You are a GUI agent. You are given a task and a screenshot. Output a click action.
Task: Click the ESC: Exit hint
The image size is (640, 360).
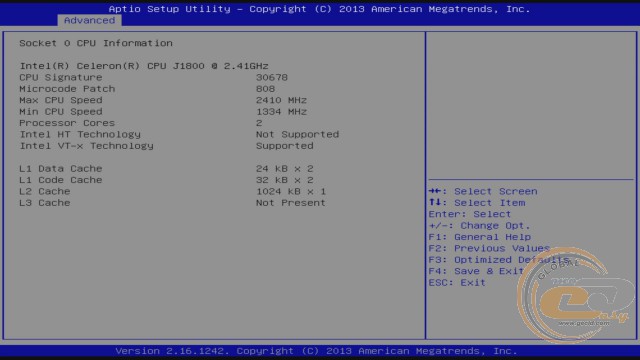457,283
